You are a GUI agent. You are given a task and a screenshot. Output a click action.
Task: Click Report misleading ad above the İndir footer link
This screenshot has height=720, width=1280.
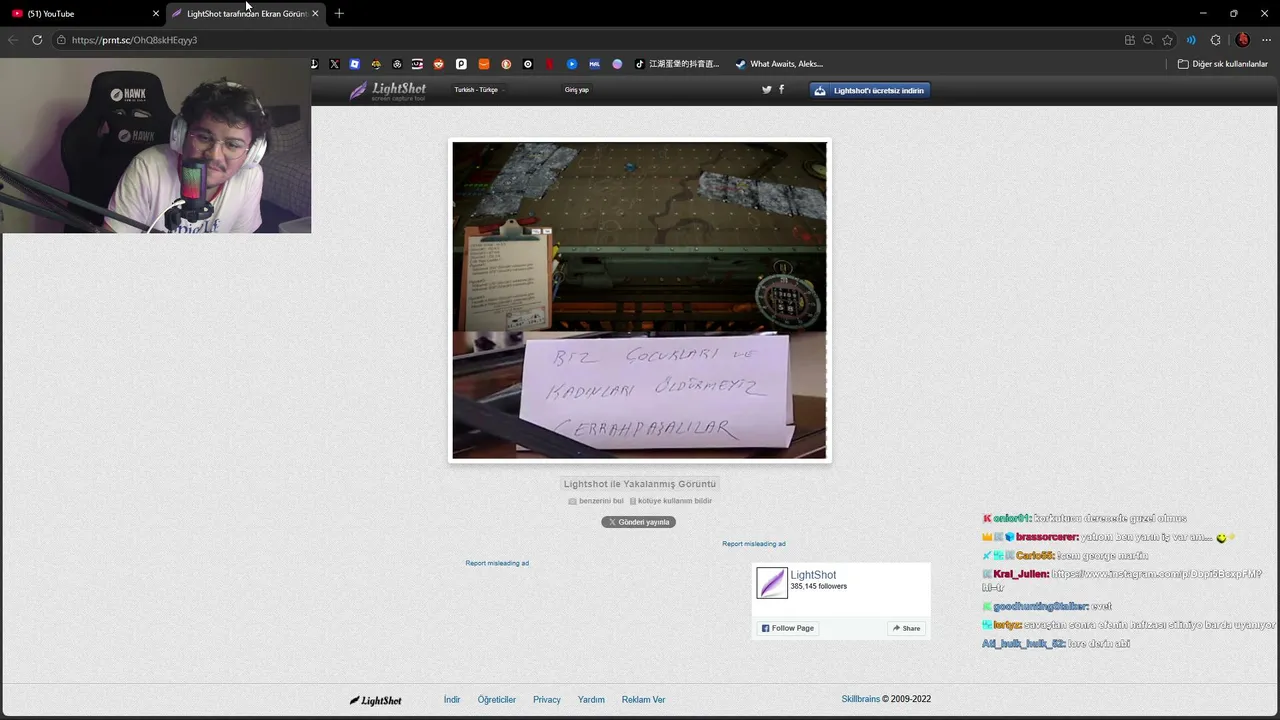coord(497,563)
